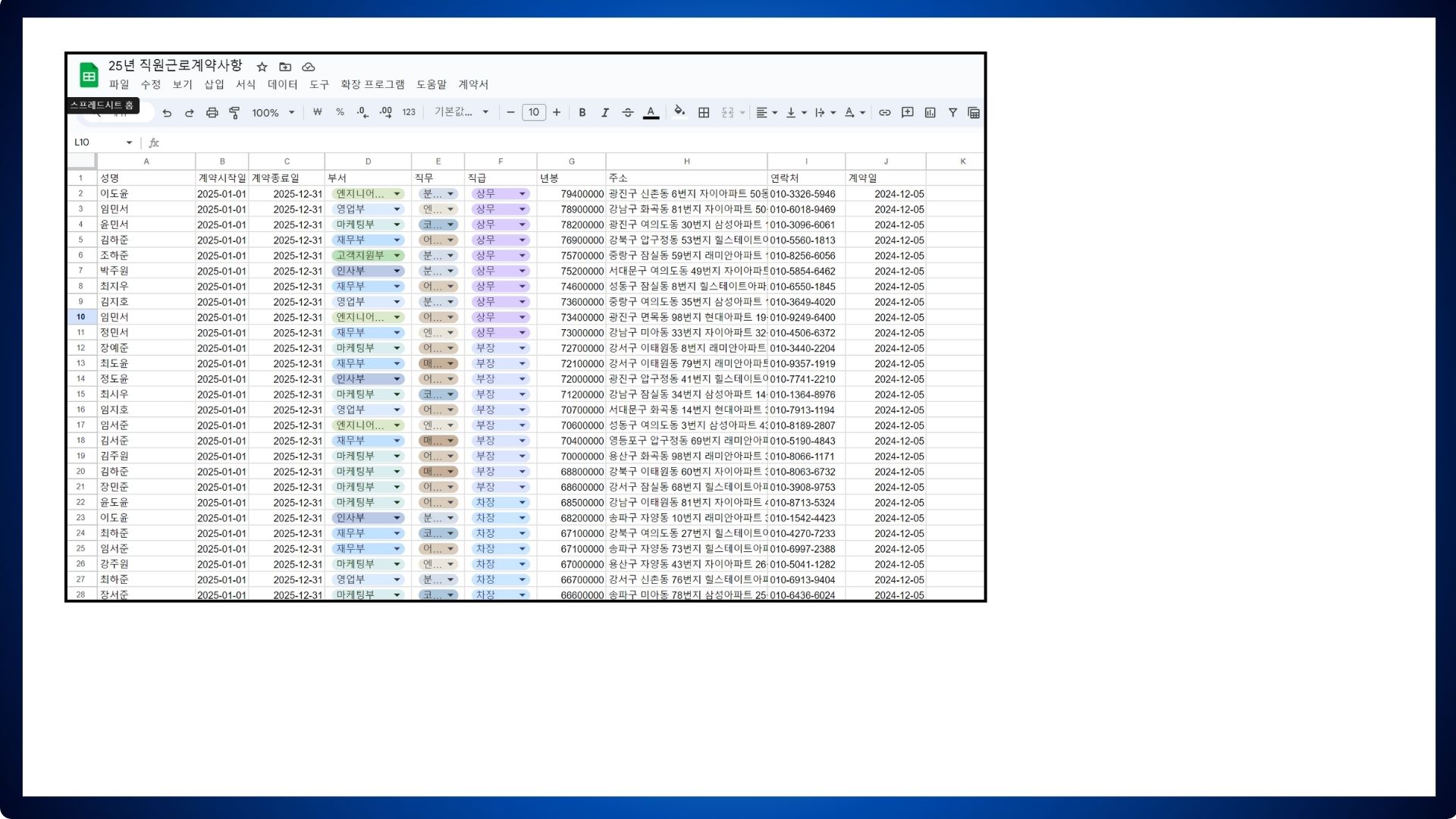Expand the 직급 dropdown in row 12
Screen dimensions: 1456x819
coord(522,348)
